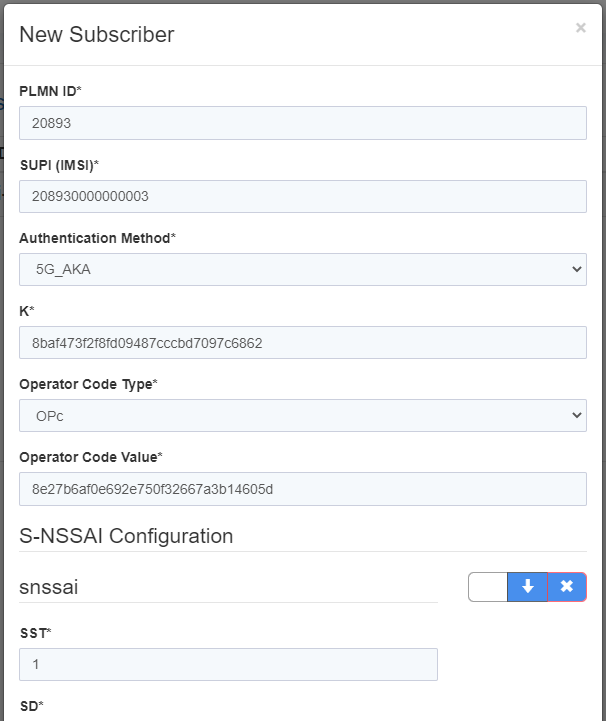Click the Operator Code Type label
Screen dimensions: 606x721
(x=88, y=384)
